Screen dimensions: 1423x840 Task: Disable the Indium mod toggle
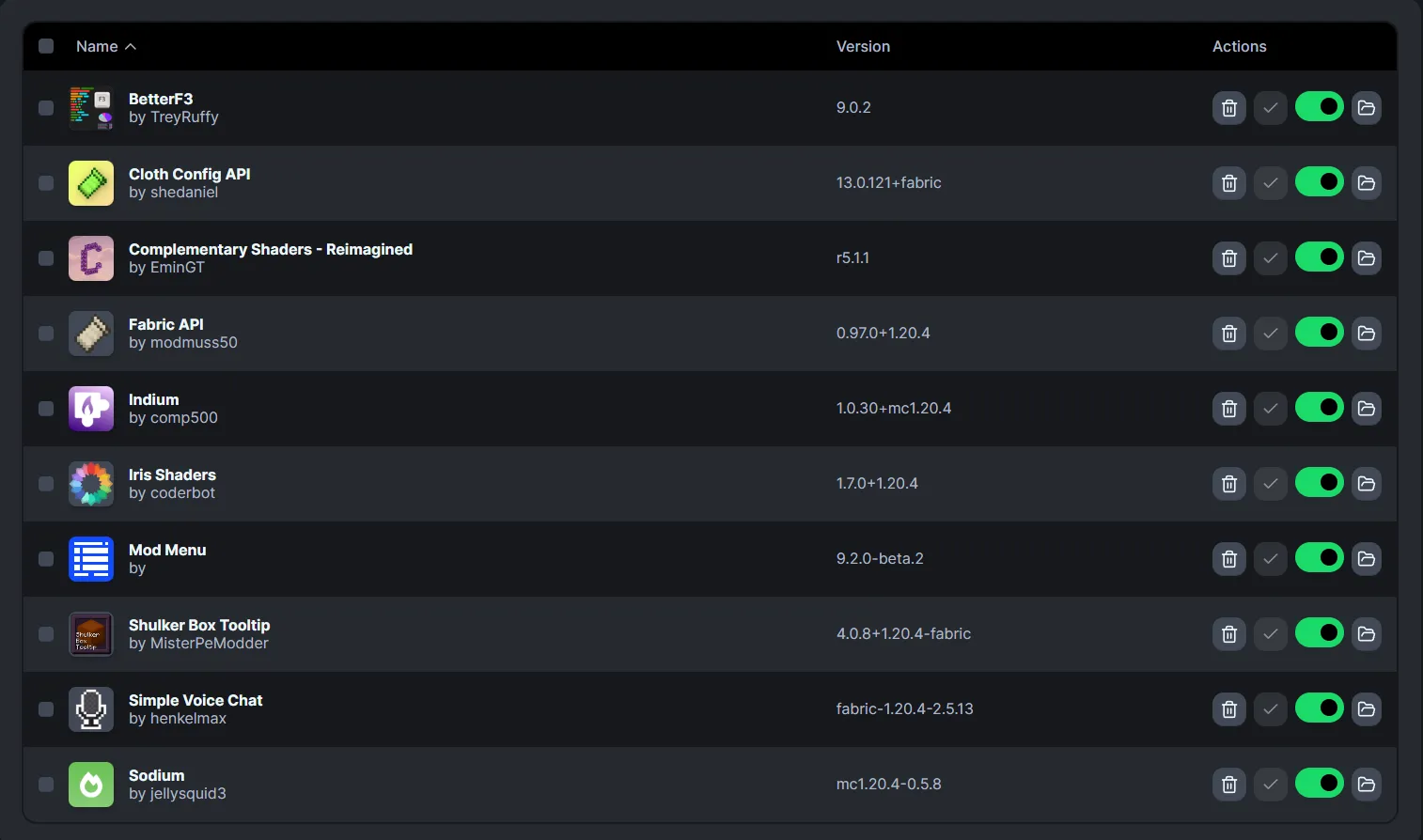click(1319, 408)
